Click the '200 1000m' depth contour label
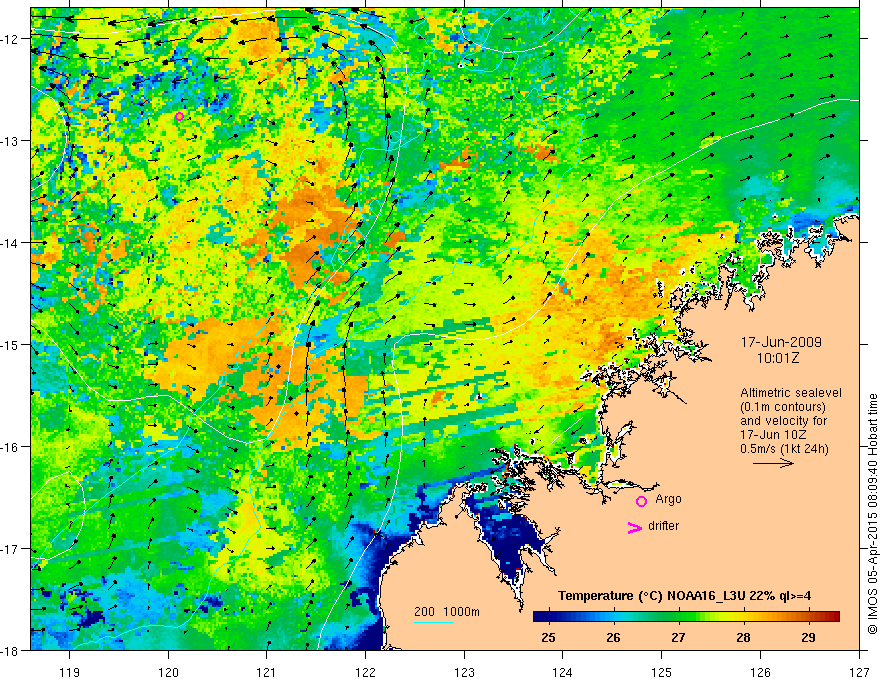 [x=447, y=612]
